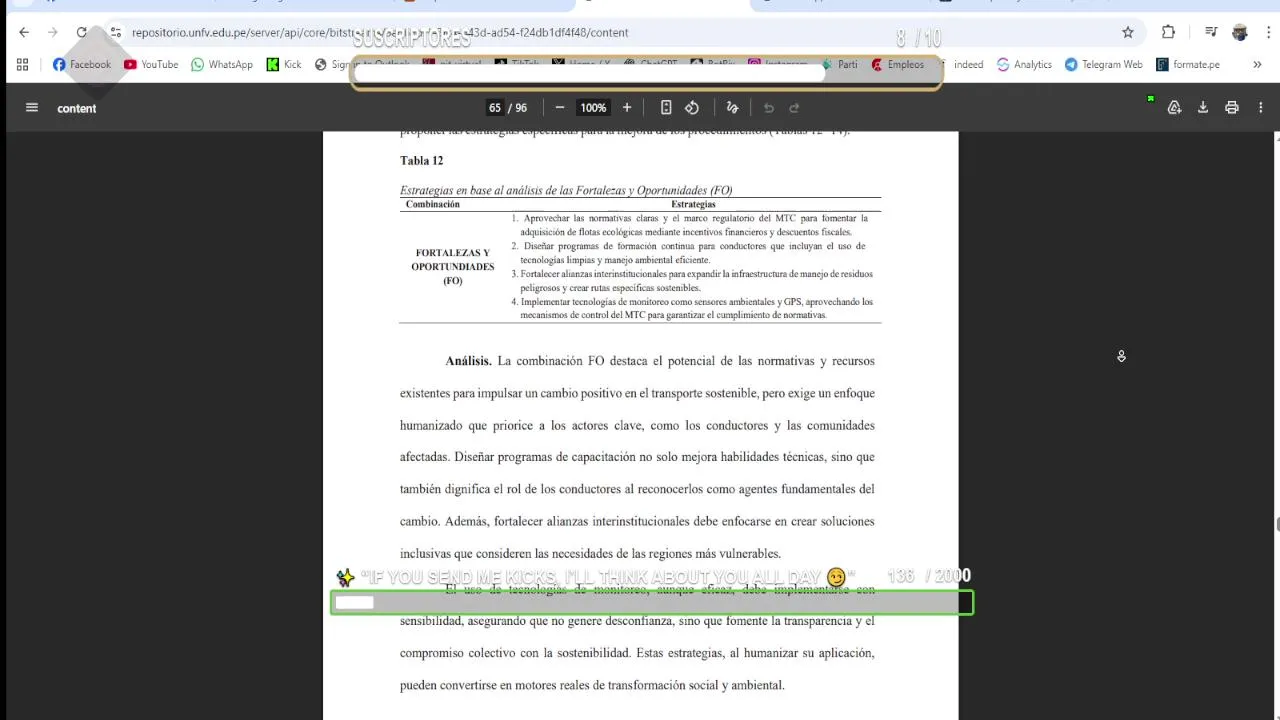Edit the PDF page number field
Screen dimensions: 1280x720
point(494,108)
